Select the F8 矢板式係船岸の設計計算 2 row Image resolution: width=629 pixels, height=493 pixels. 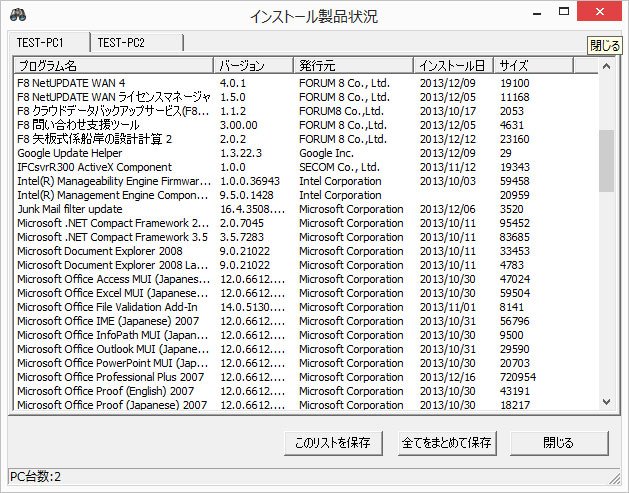tap(306, 139)
